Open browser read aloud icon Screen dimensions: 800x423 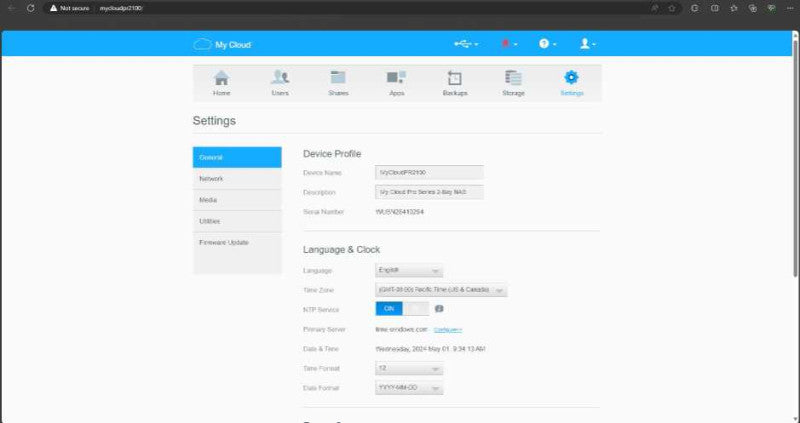[655, 8]
